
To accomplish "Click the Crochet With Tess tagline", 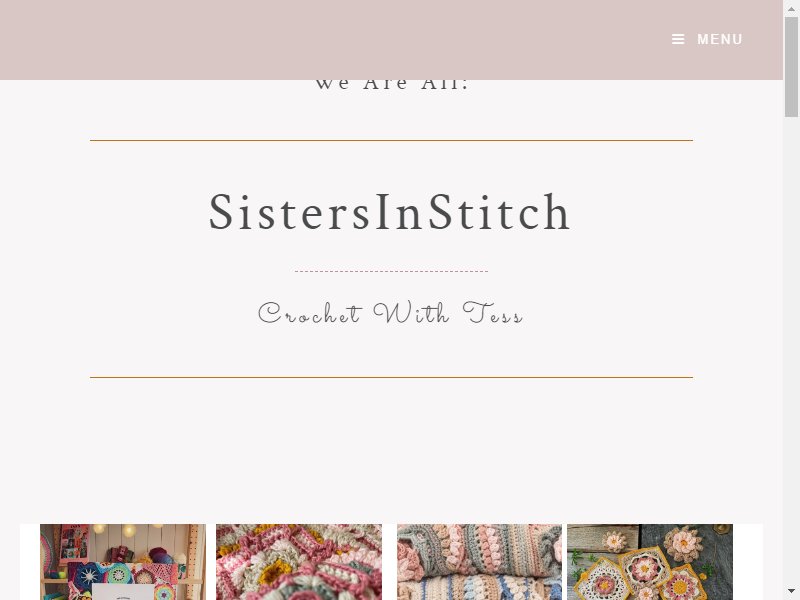I will coord(391,313).
